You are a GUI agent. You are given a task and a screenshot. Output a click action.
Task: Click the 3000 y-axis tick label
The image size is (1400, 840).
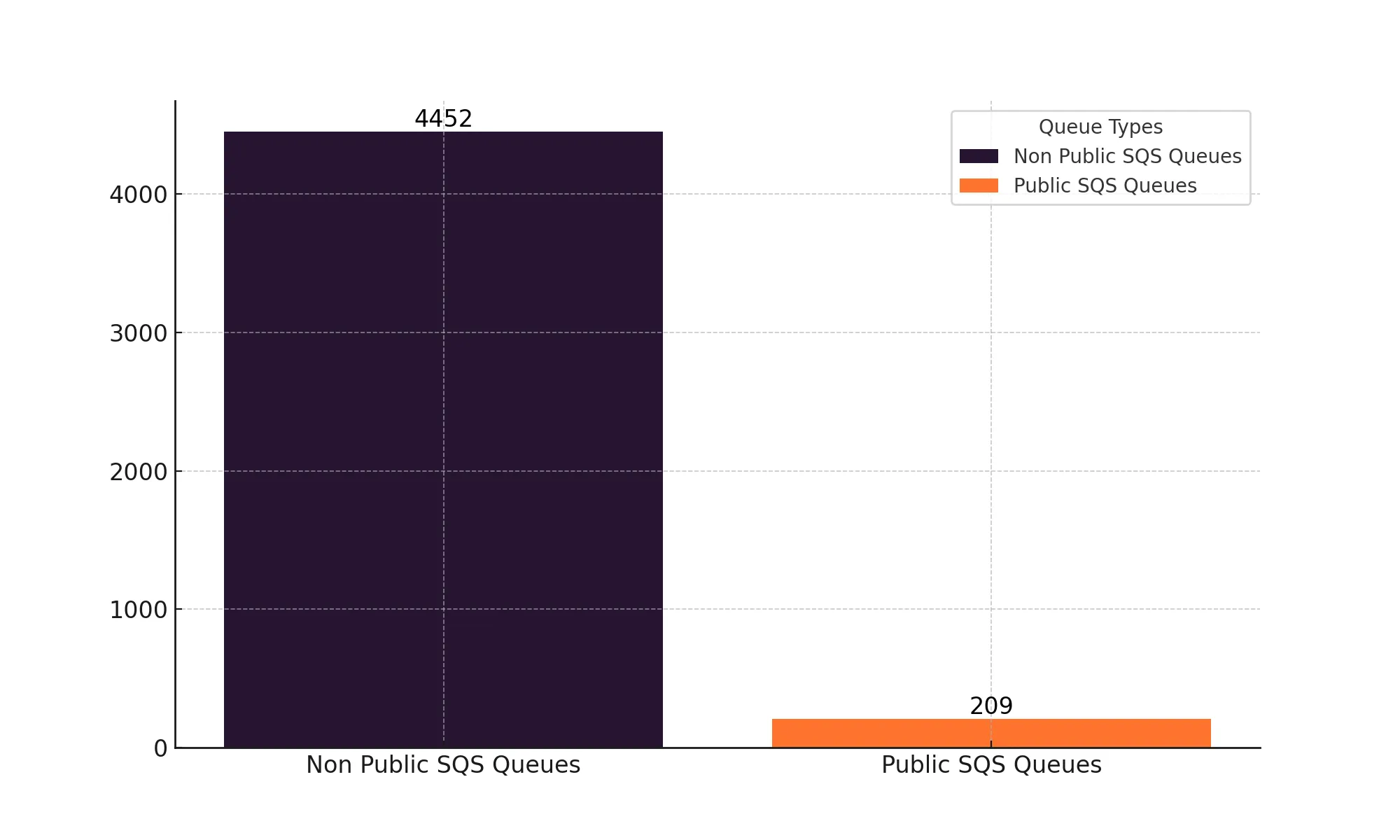(139, 333)
